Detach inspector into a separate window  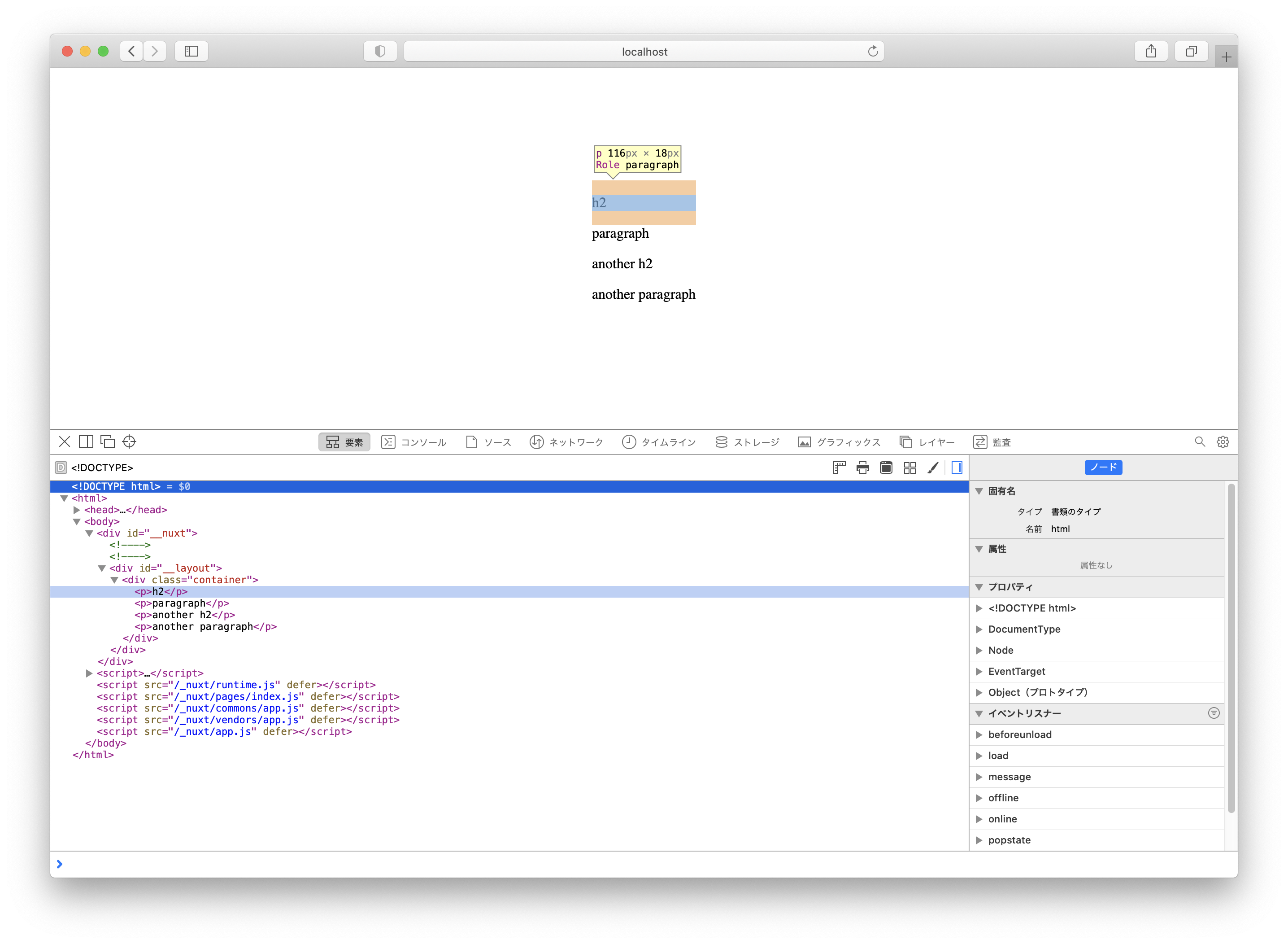[x=107, y=441]
